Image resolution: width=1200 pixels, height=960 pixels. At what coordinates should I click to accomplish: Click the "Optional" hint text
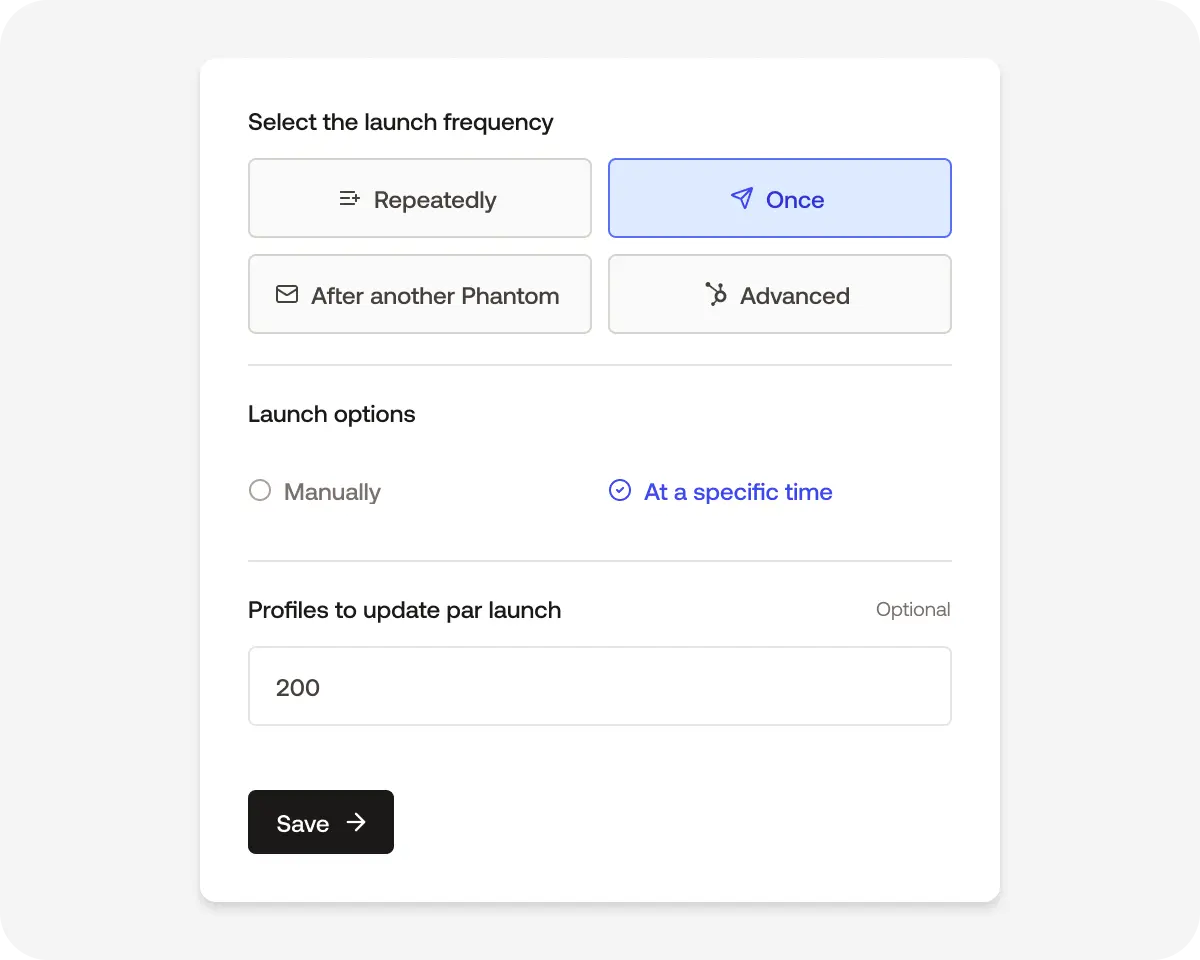(x=913, y=609)
